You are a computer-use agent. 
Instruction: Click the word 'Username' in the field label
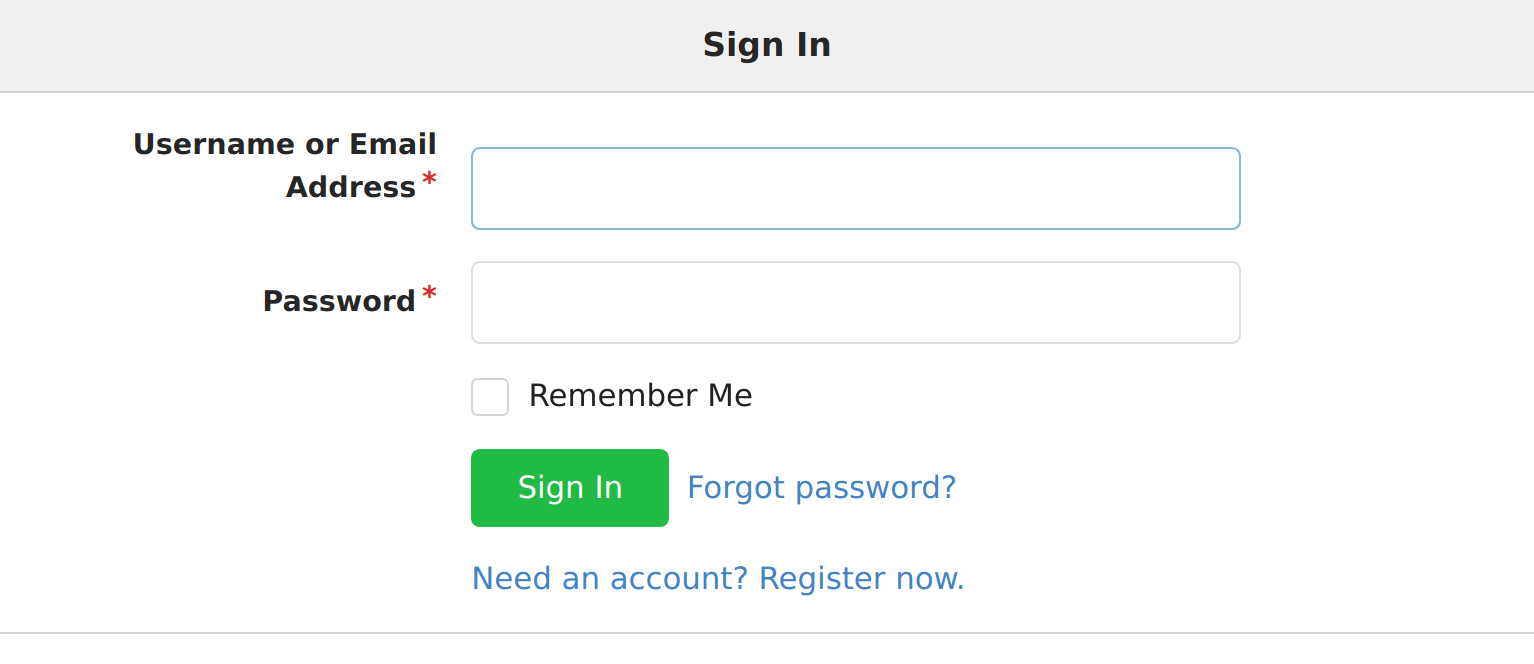click(214, 144)
